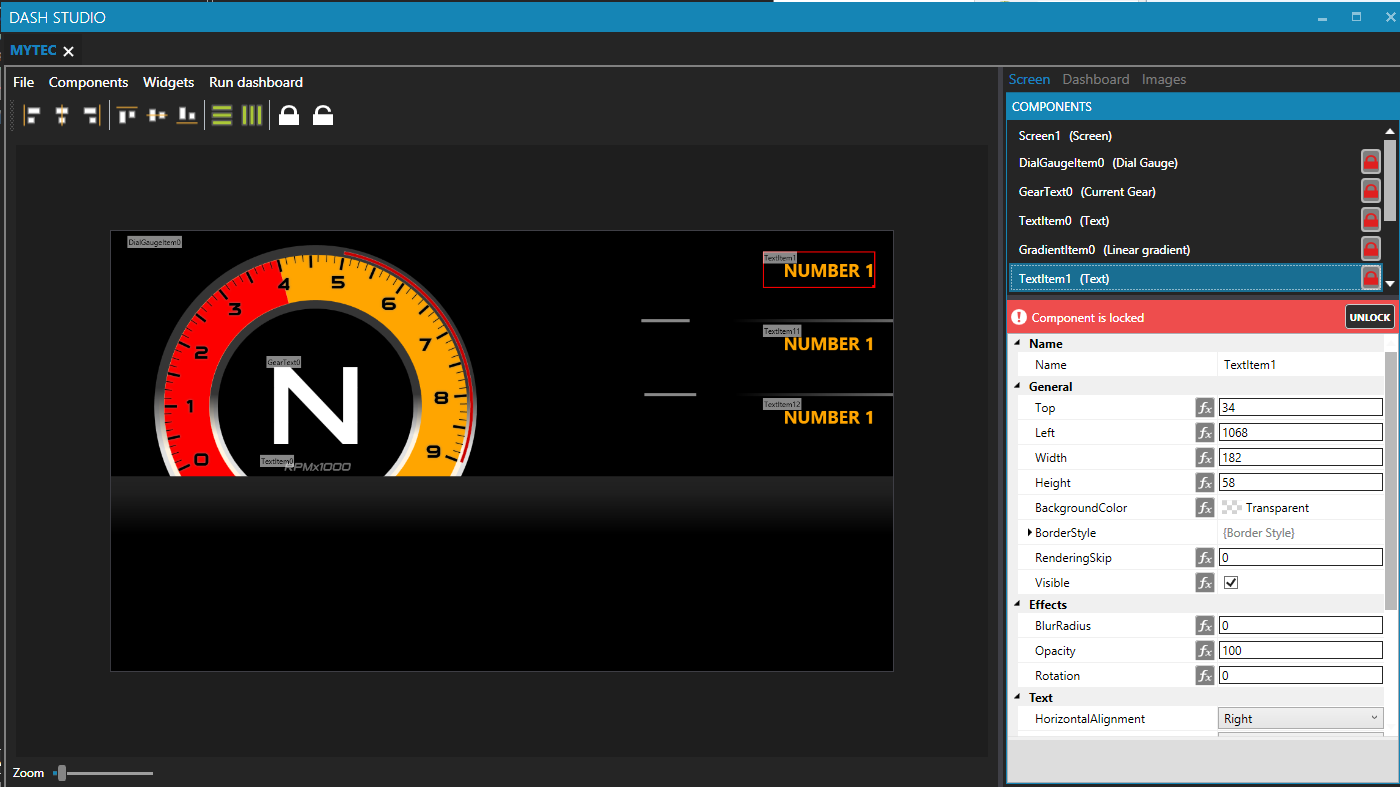1400x787 pixels.
Task: Collapse the General property section
Action: 1018,387
